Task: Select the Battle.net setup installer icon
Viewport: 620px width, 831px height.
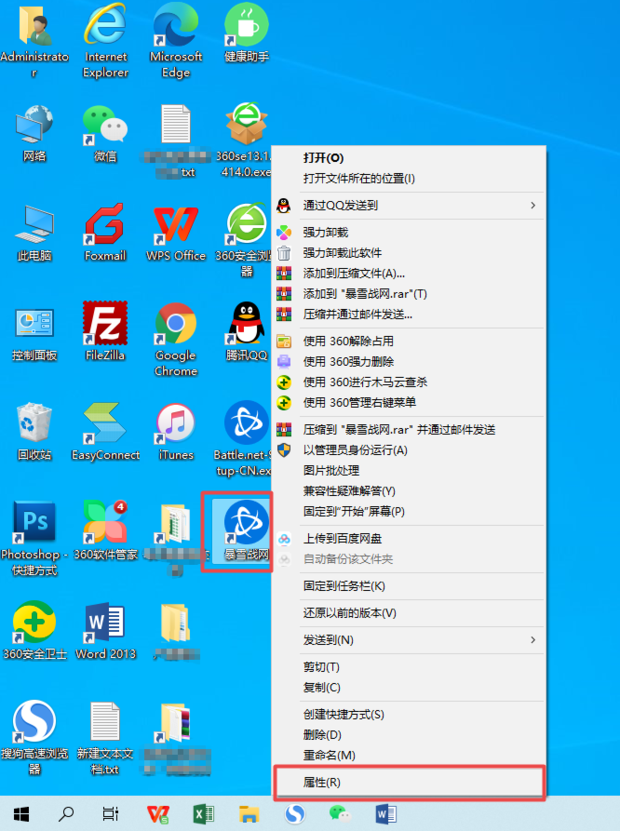Action: [246, 422]
